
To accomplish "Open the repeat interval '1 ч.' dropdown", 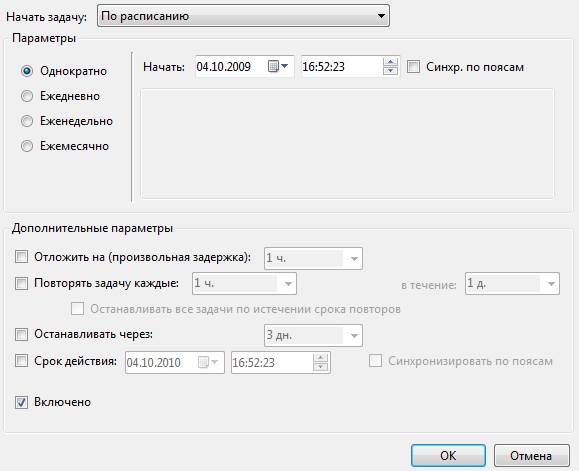I will 244,283.
